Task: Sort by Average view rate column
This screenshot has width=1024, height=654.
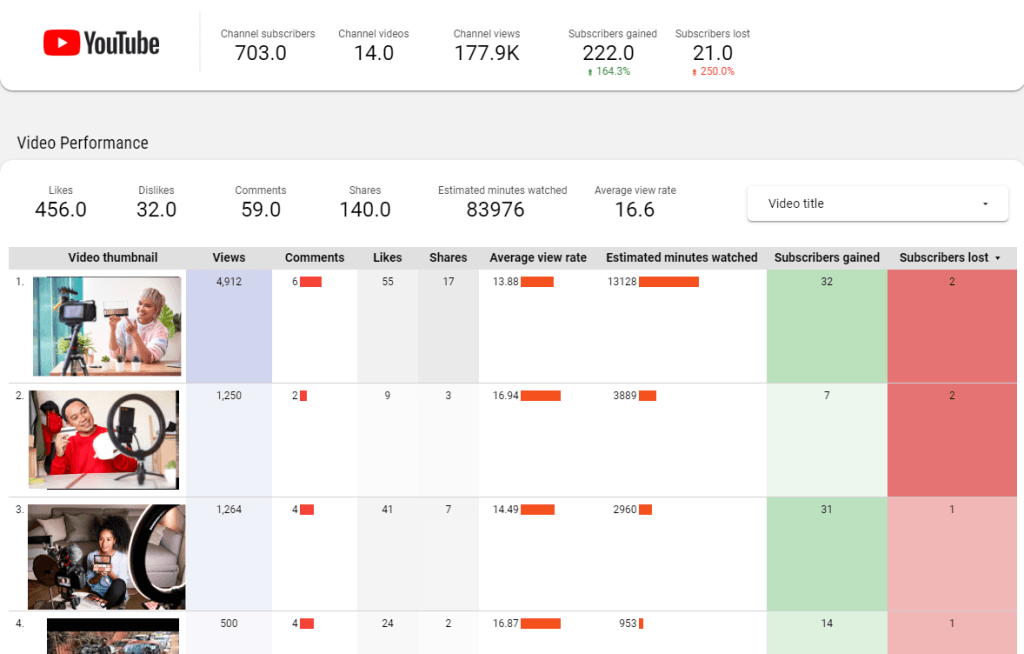Action: point(538,258)
